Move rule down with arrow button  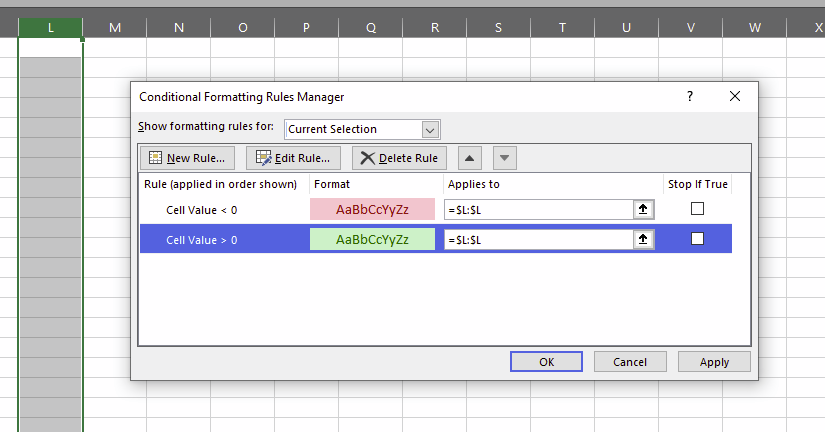(x=505, y=158)
